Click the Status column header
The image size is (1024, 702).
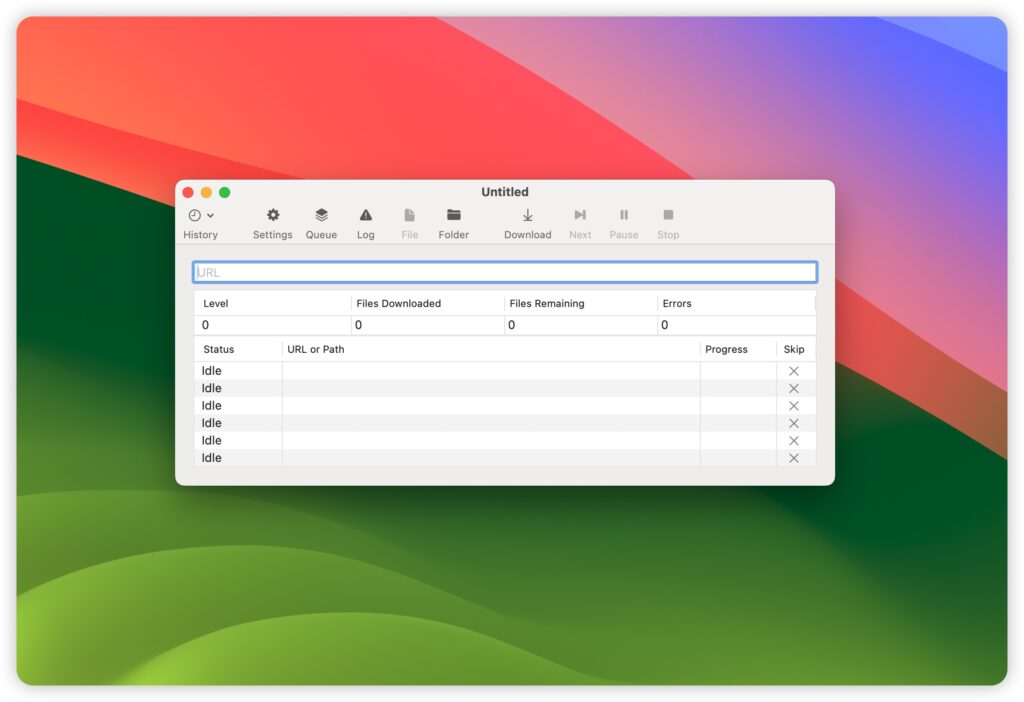218,349
